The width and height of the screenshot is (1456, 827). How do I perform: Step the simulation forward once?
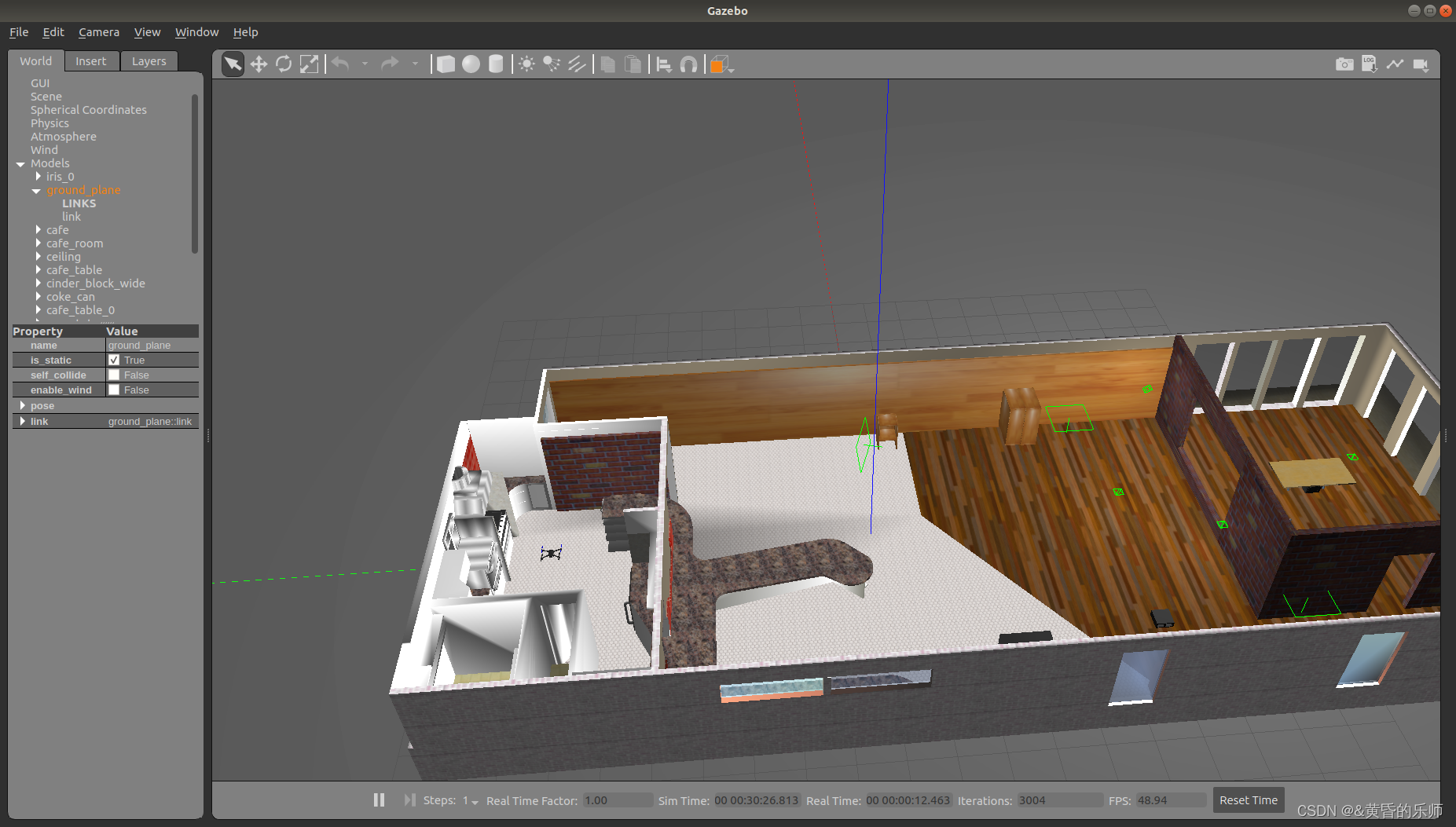[409, 800]
